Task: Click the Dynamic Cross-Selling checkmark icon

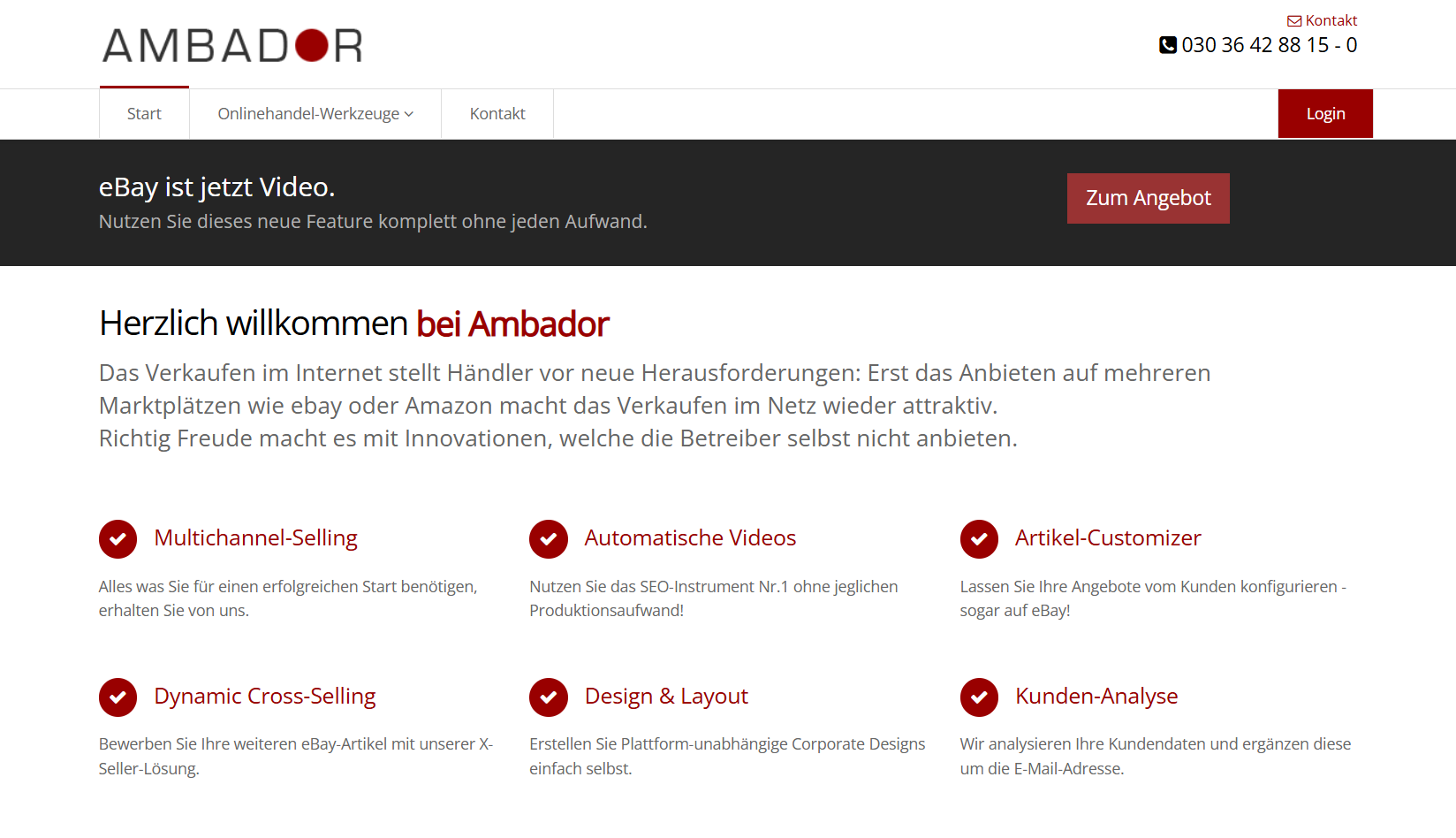Action: point(118,697)
